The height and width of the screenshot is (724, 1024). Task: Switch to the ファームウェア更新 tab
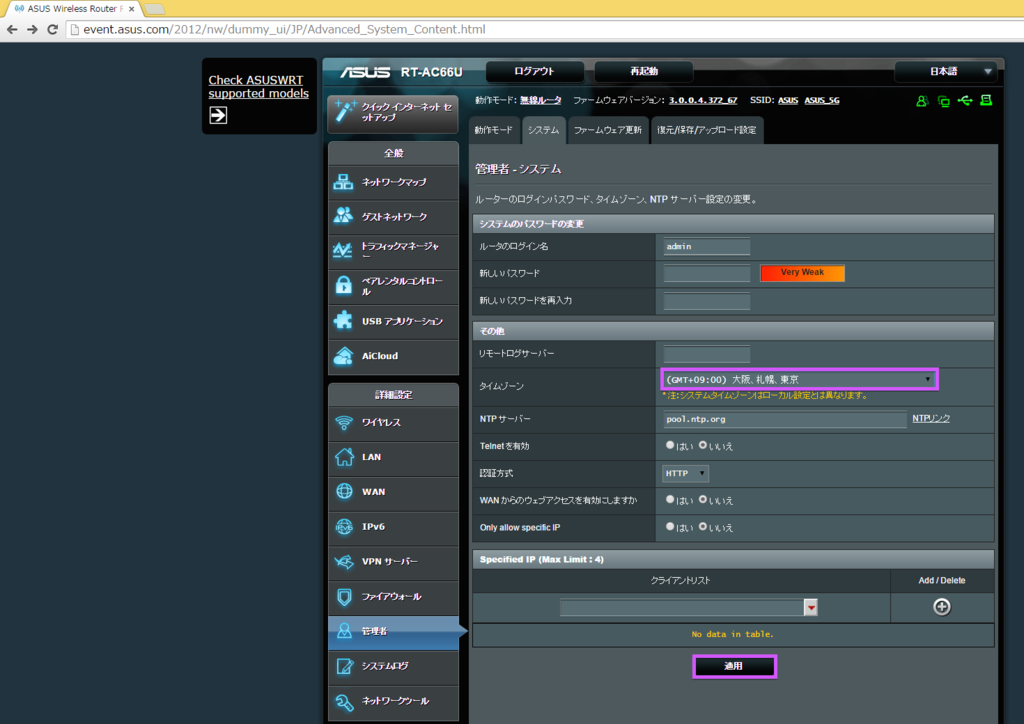click(x=608, y=130)
